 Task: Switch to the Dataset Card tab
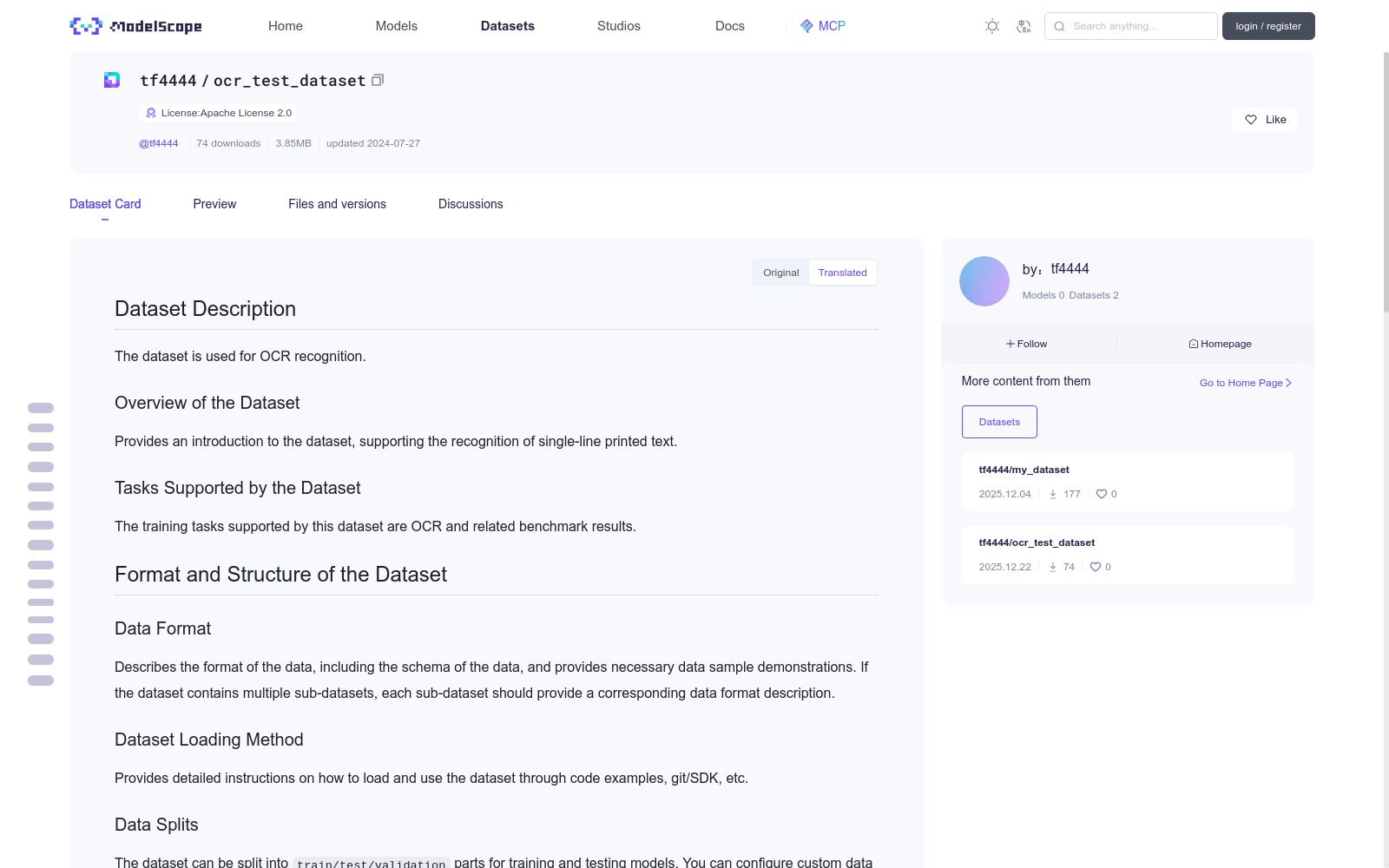click(105, 204)
